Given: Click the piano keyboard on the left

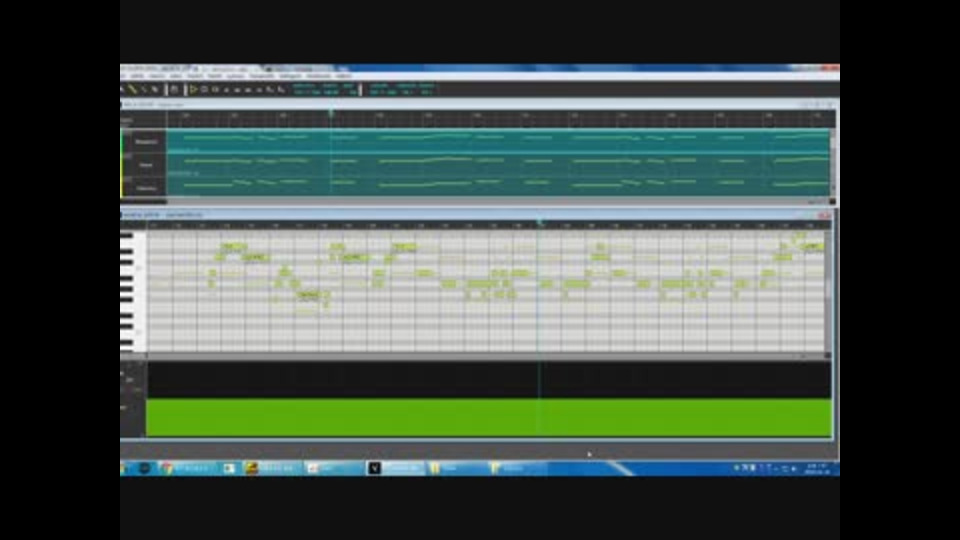Looking at the screenshot, I should click(133, 291).
